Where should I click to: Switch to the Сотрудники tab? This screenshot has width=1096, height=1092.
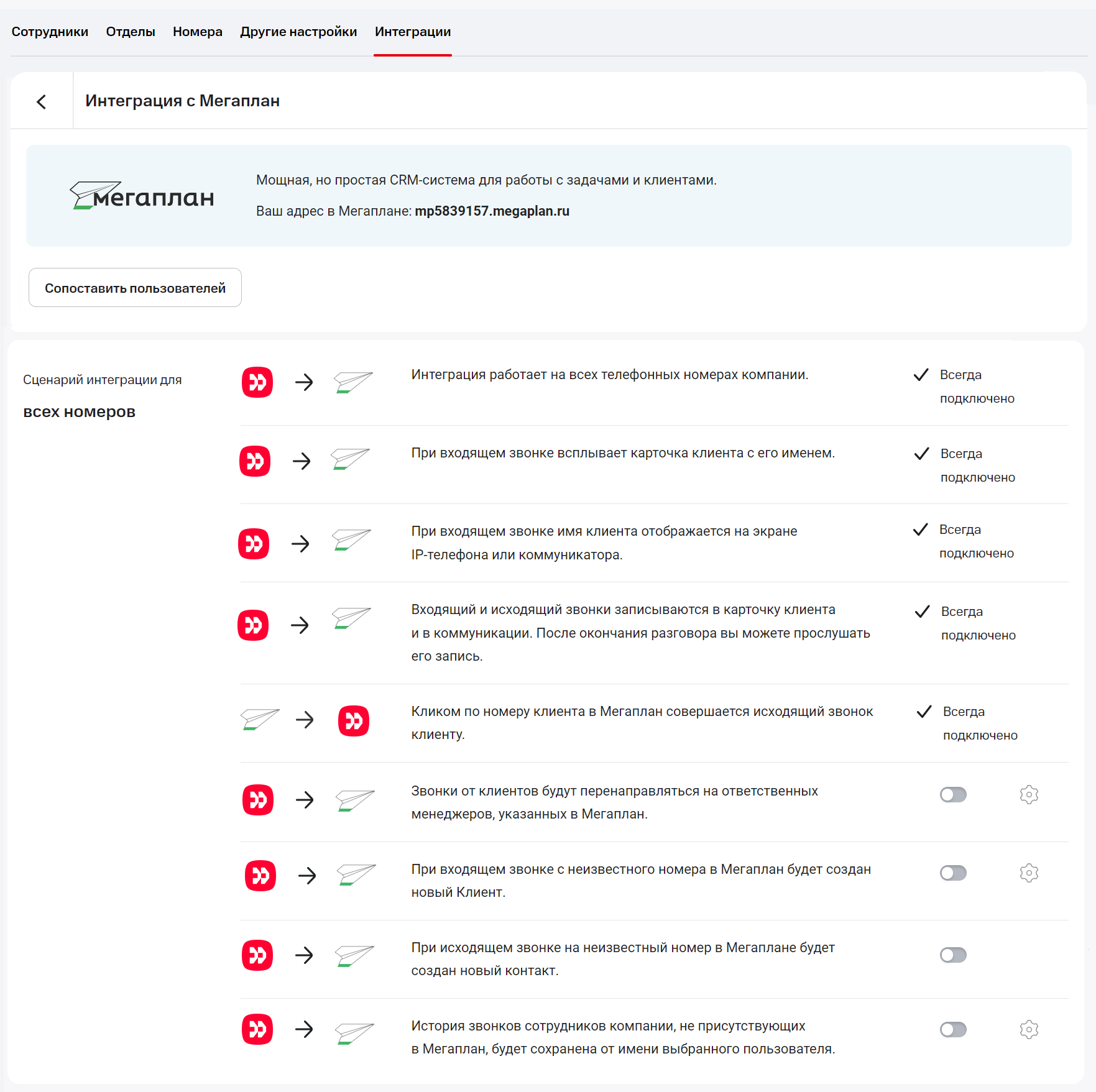coord(50,32)
